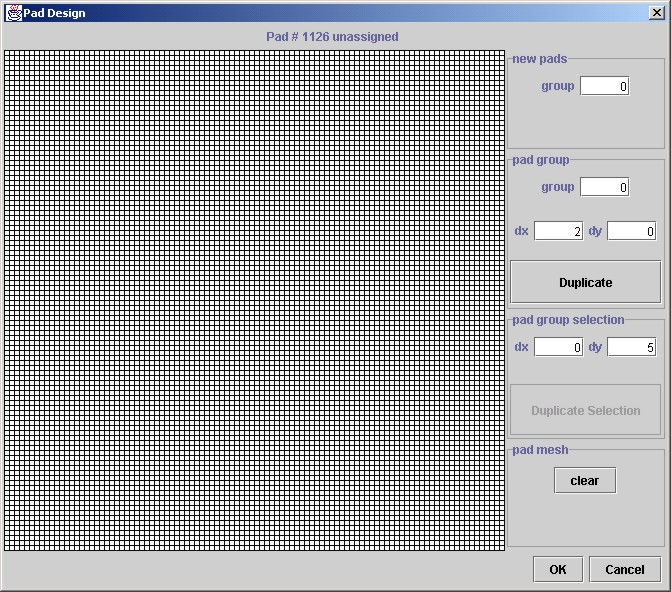
Task: Click the Java icon in title bar
Action: tap(13, 13)
